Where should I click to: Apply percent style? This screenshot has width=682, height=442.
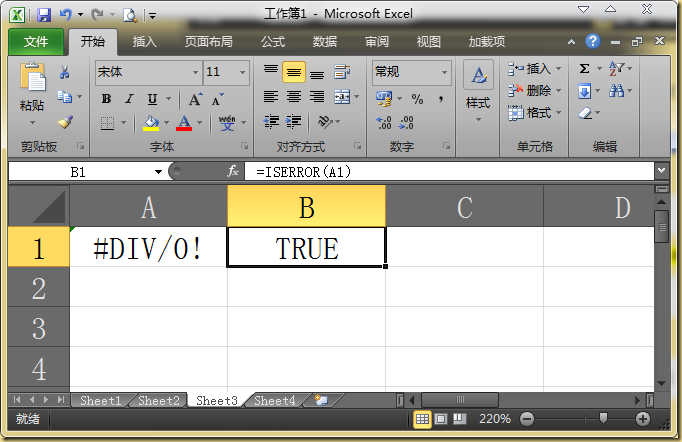[418, 100]
